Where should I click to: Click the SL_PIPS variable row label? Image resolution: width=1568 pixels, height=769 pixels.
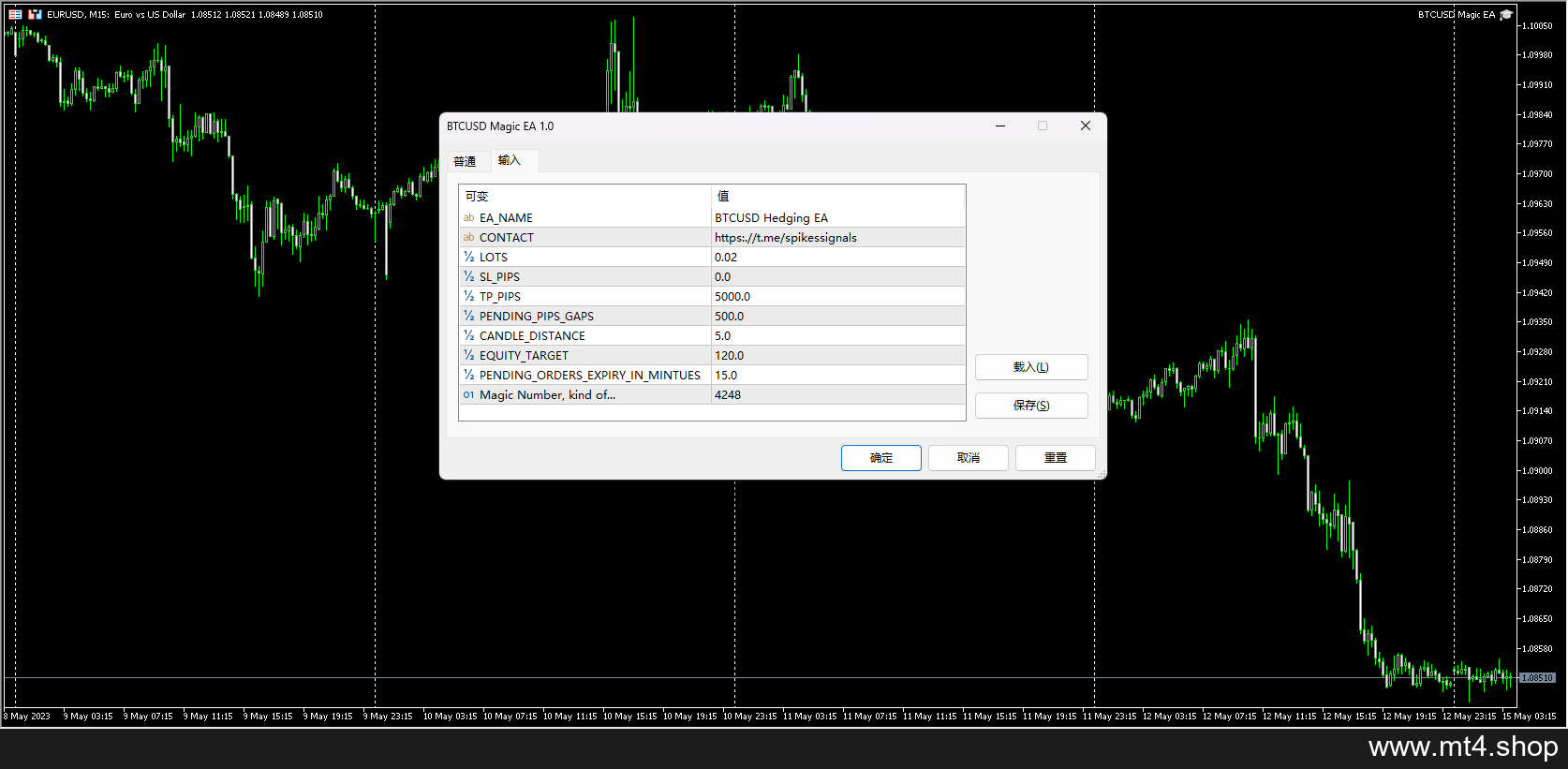click(x=499, y=277)
